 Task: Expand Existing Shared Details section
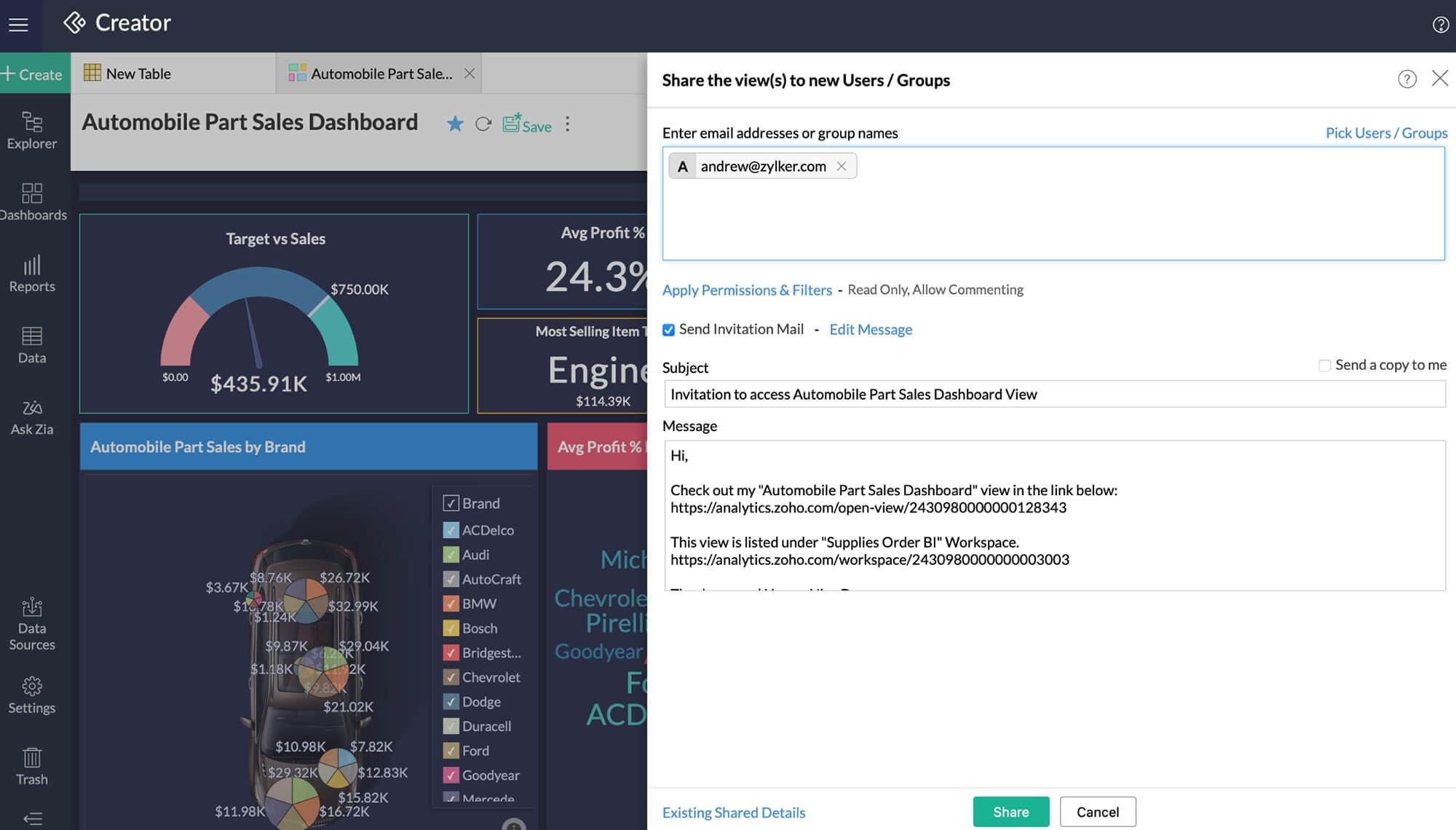pyautogui.click(x=734, y=811)
